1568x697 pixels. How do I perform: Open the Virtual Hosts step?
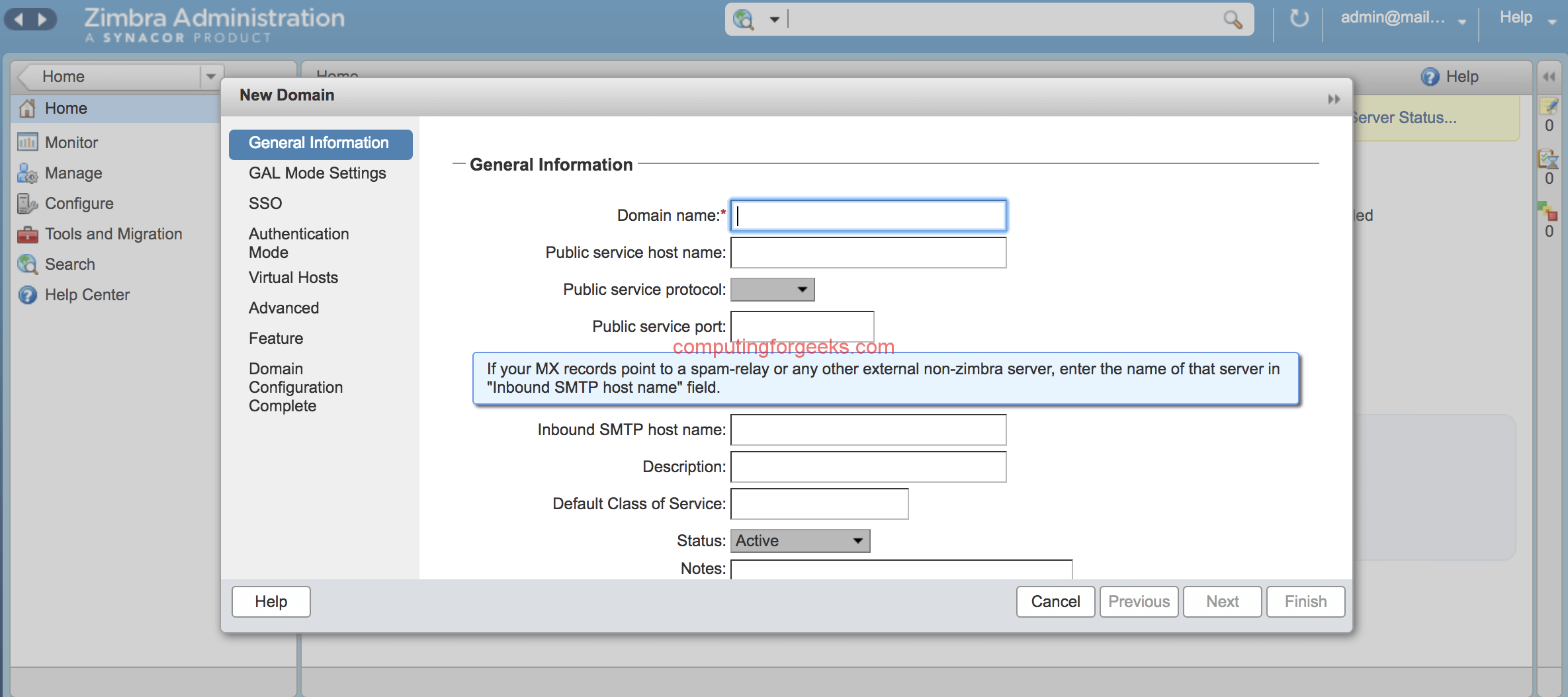tap(294, 278)
